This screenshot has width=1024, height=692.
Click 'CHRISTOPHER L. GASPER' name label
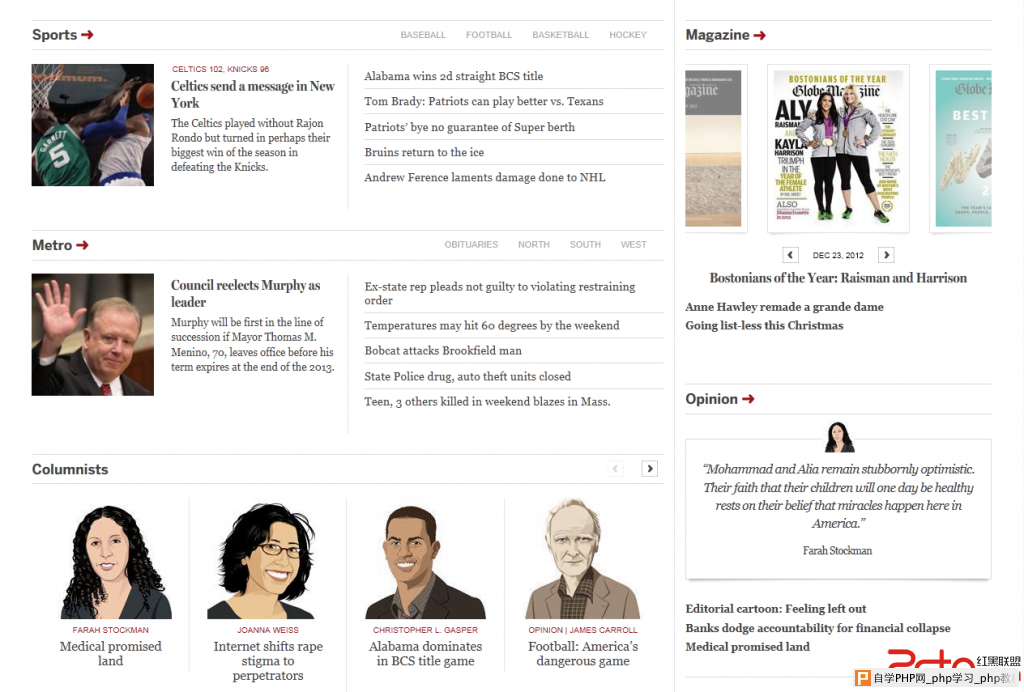[x=425, y=630]
